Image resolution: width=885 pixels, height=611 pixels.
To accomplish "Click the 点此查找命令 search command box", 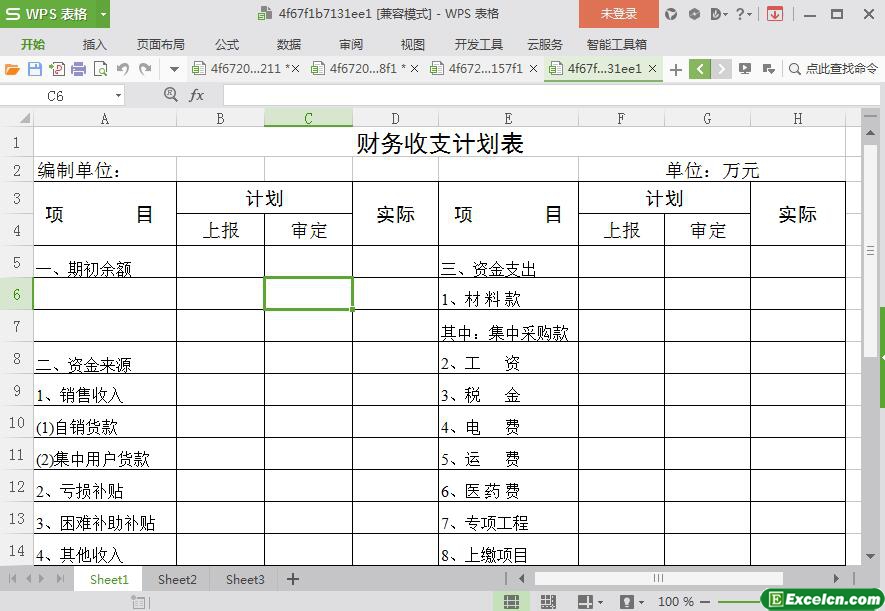I will [834, 69].
